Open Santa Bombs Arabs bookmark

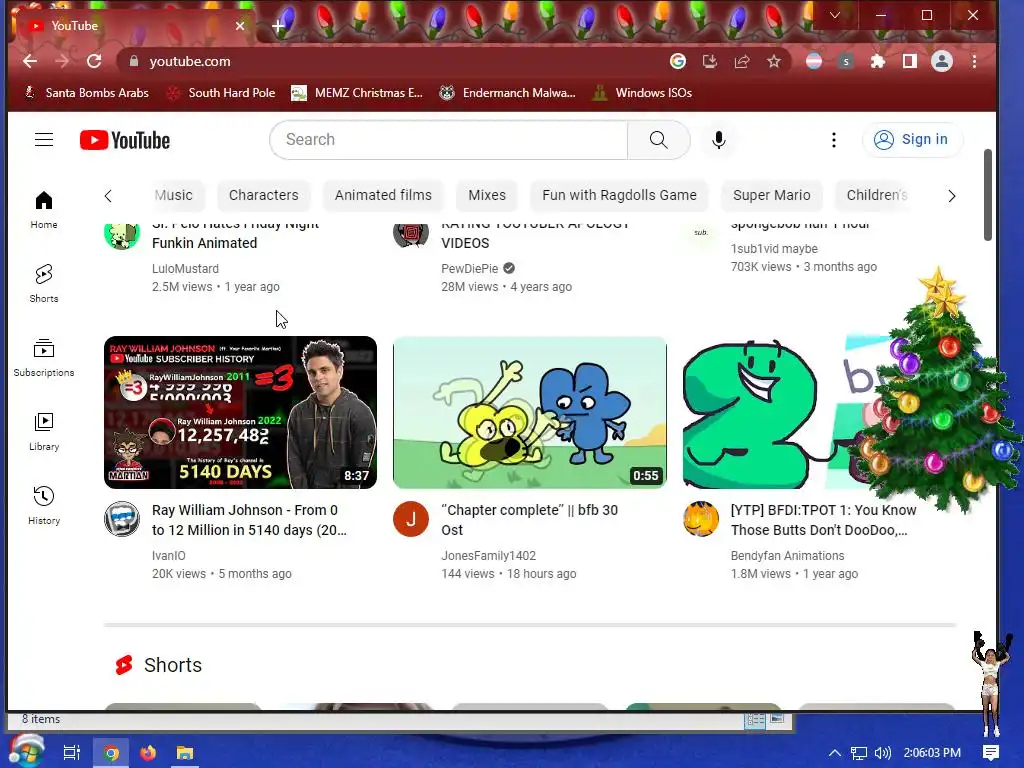point(86,93)
